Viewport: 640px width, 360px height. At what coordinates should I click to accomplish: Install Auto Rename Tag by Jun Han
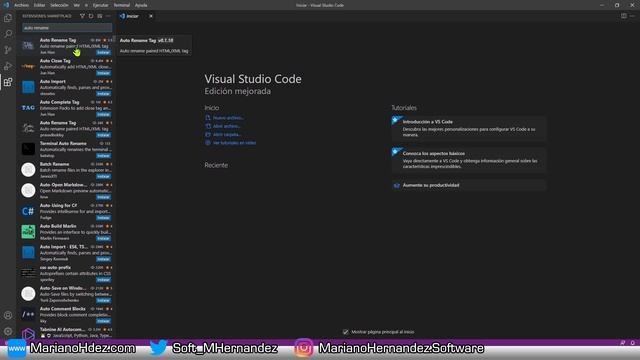103,52
